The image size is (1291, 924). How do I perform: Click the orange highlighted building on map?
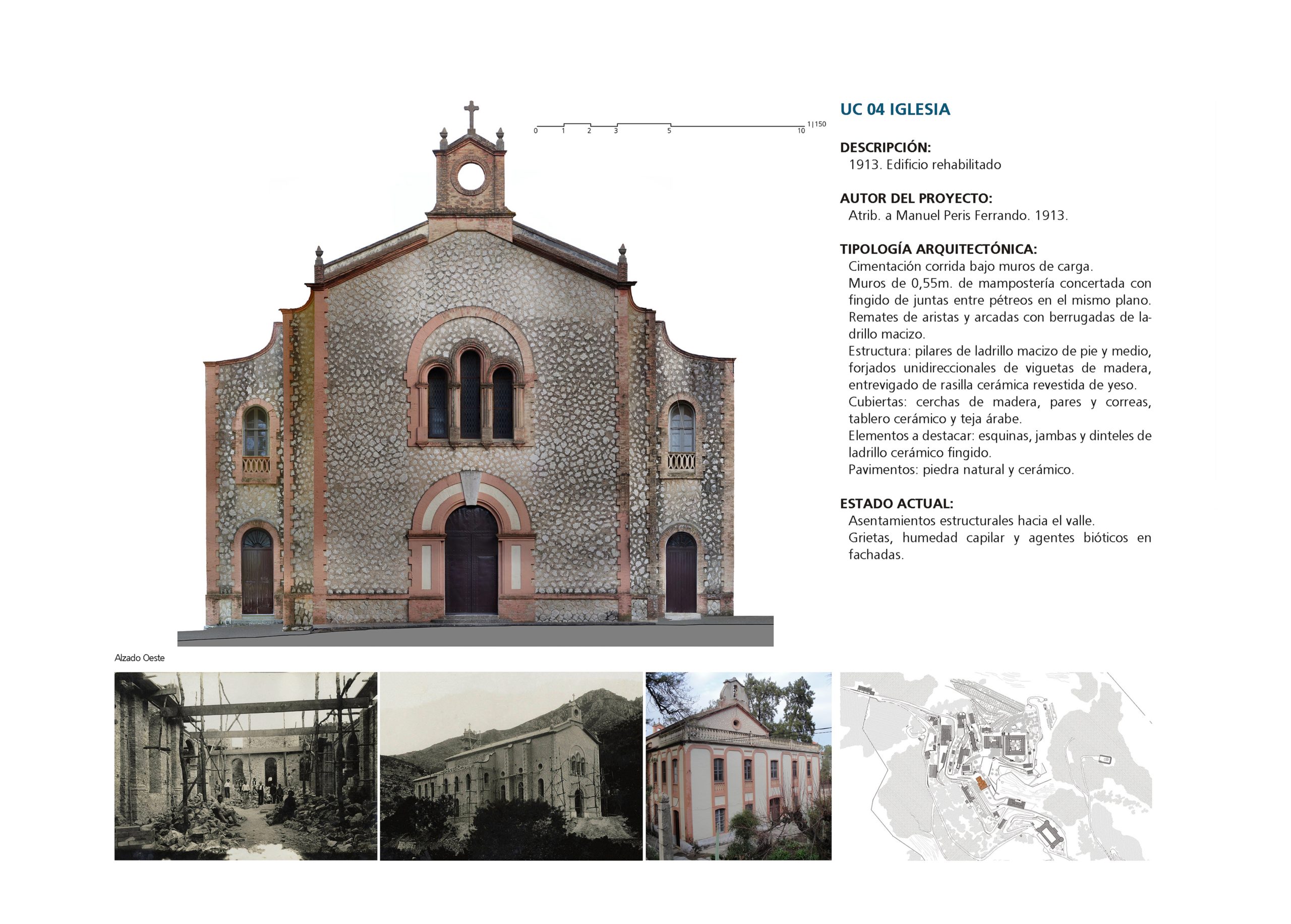(x=981, y=783)
